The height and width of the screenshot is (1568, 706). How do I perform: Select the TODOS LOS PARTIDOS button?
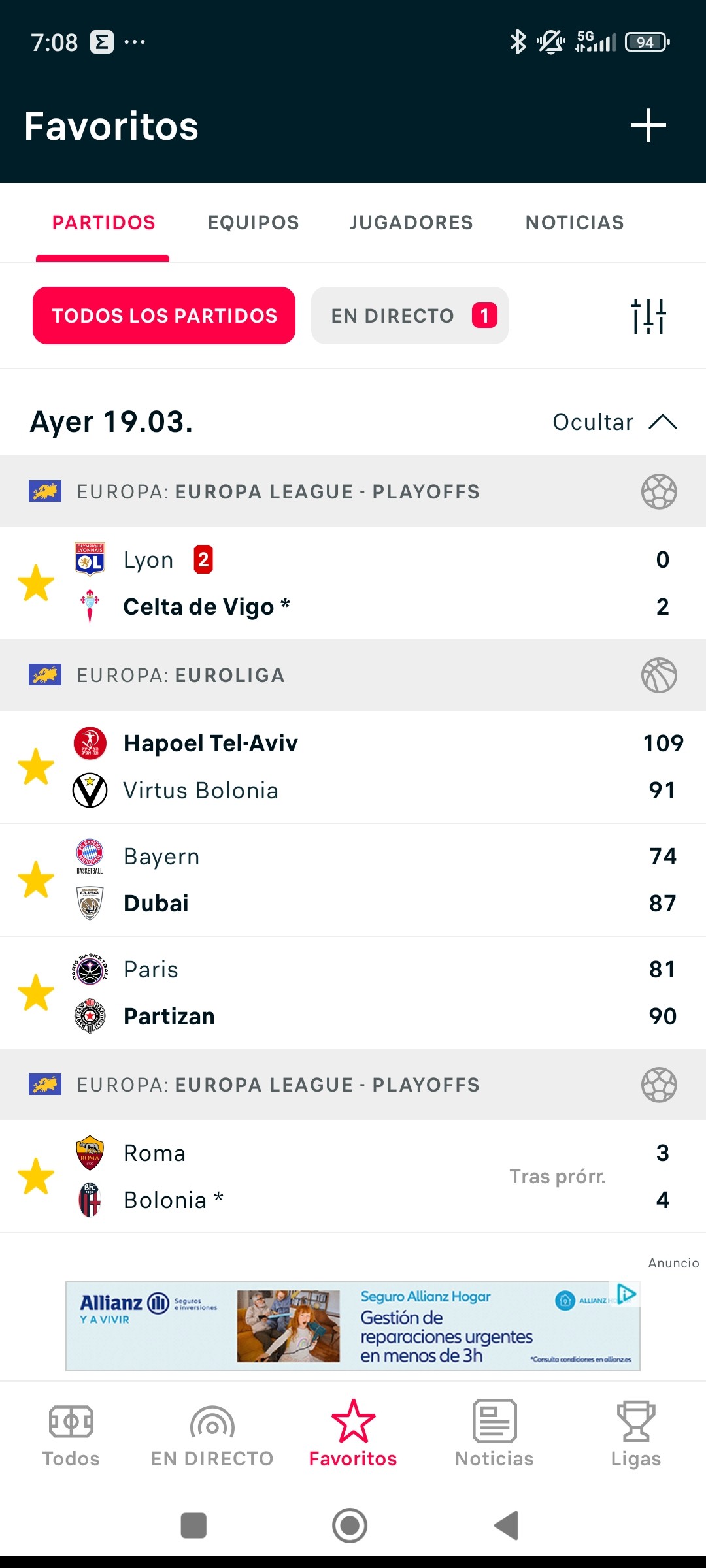[x=164, y=316]
